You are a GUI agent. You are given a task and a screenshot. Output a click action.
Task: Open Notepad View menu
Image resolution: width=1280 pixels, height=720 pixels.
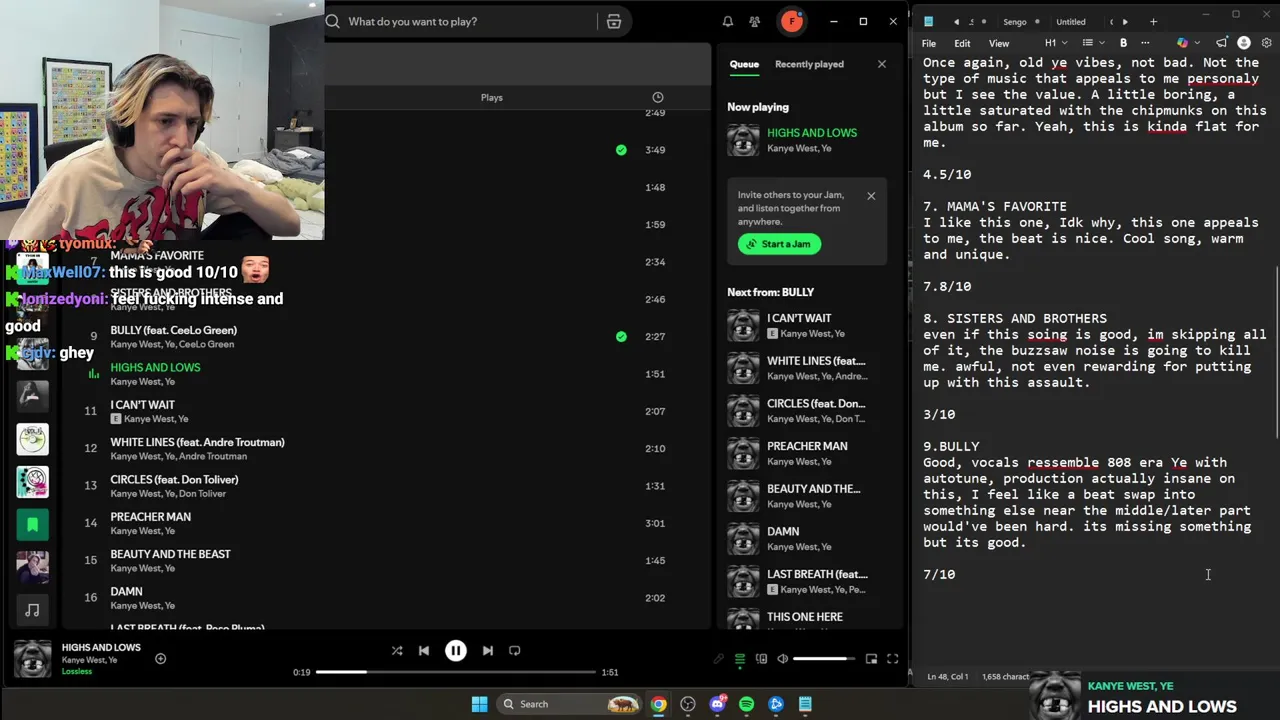pyautogui.click(x=999, y=43)
